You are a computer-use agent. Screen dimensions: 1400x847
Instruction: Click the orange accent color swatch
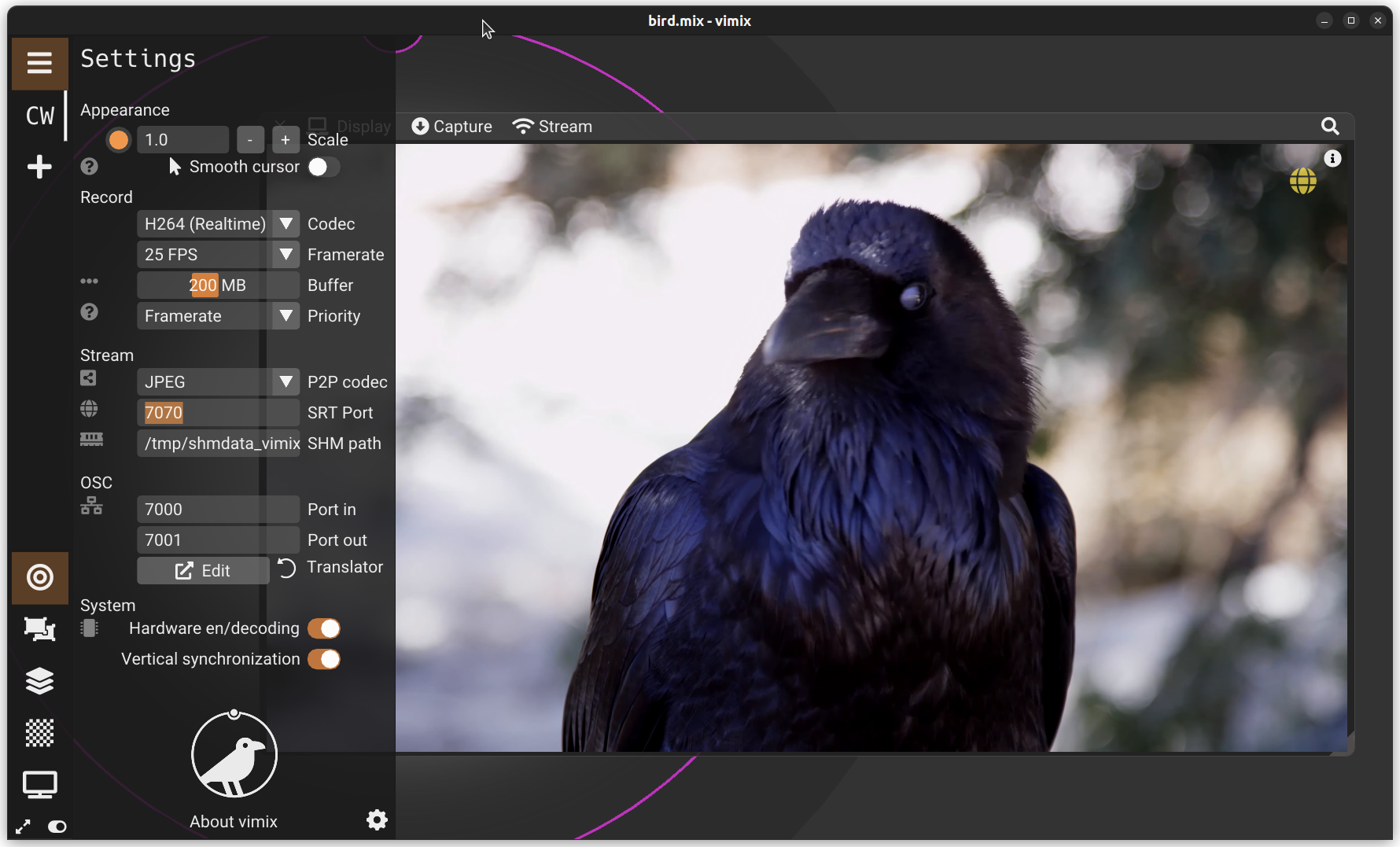point(119,140)
